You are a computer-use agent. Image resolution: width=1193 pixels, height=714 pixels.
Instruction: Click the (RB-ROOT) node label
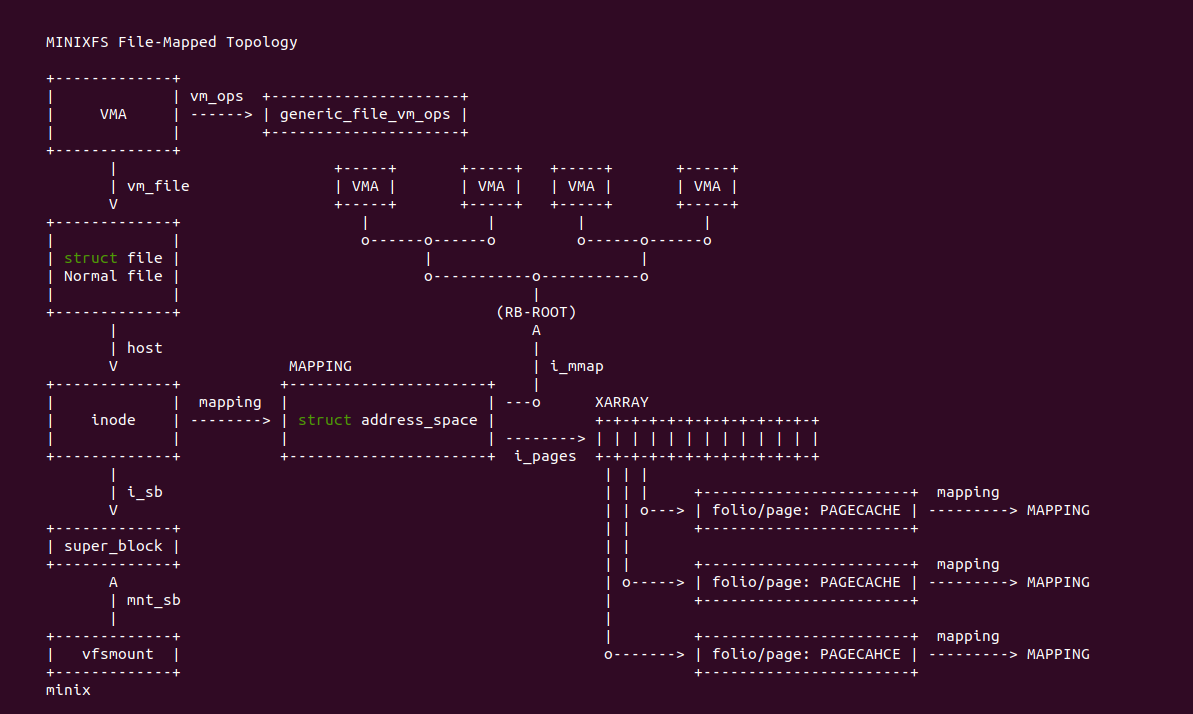click(536, 312)
